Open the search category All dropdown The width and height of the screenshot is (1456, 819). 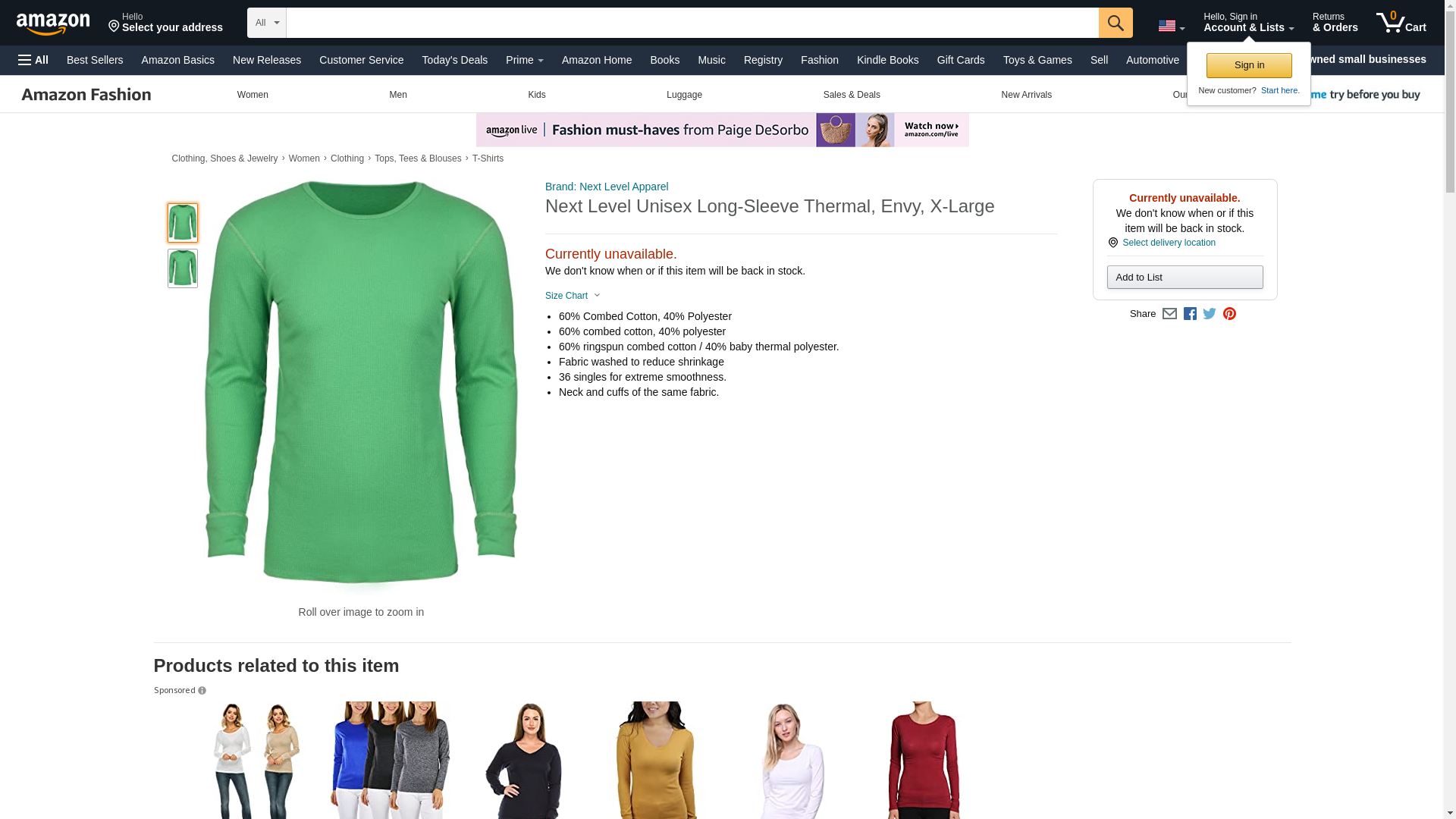[266, 23]
